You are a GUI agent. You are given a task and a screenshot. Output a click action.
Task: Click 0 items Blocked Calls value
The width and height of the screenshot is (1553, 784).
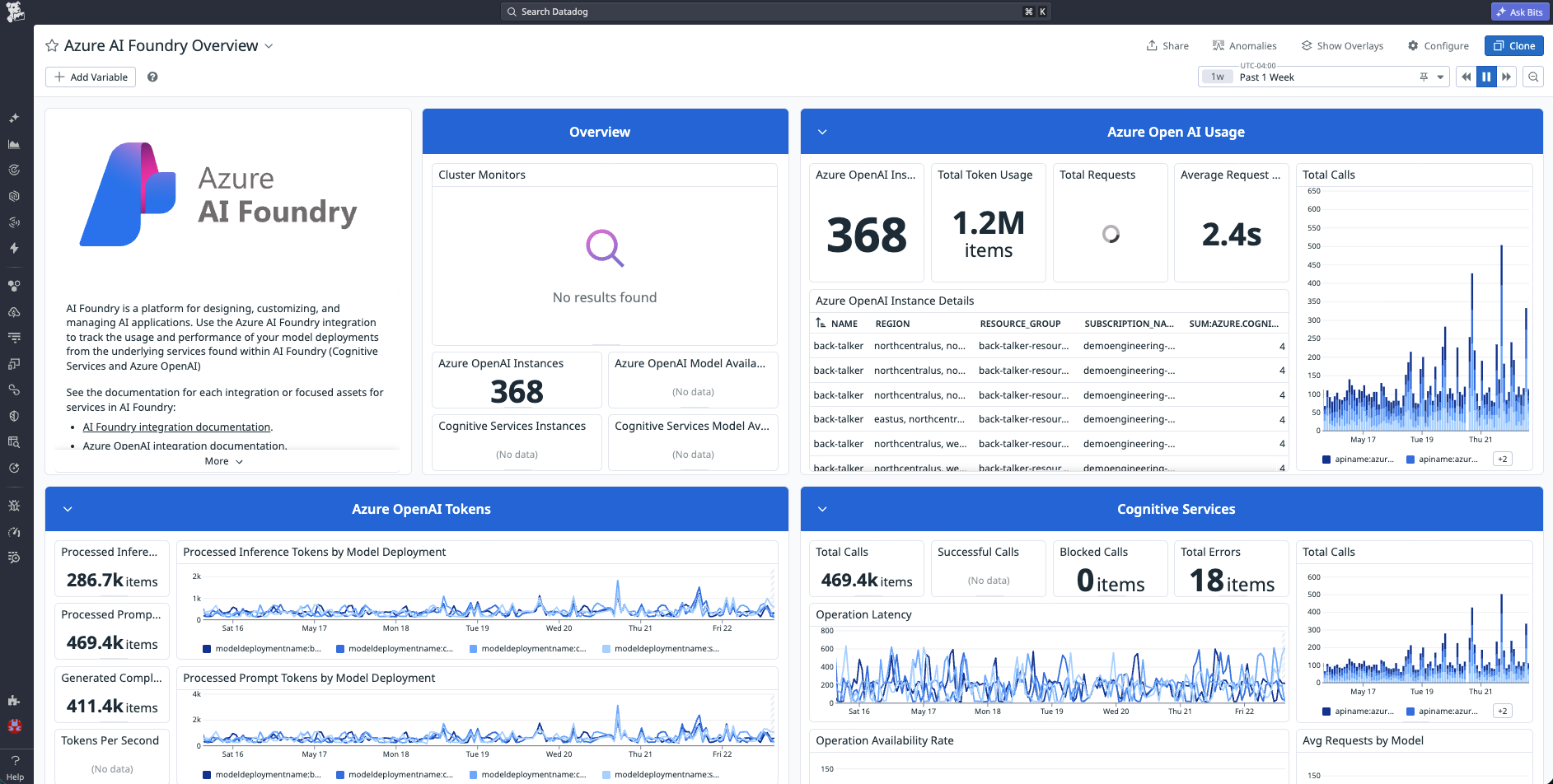[x=1111, y=581]
